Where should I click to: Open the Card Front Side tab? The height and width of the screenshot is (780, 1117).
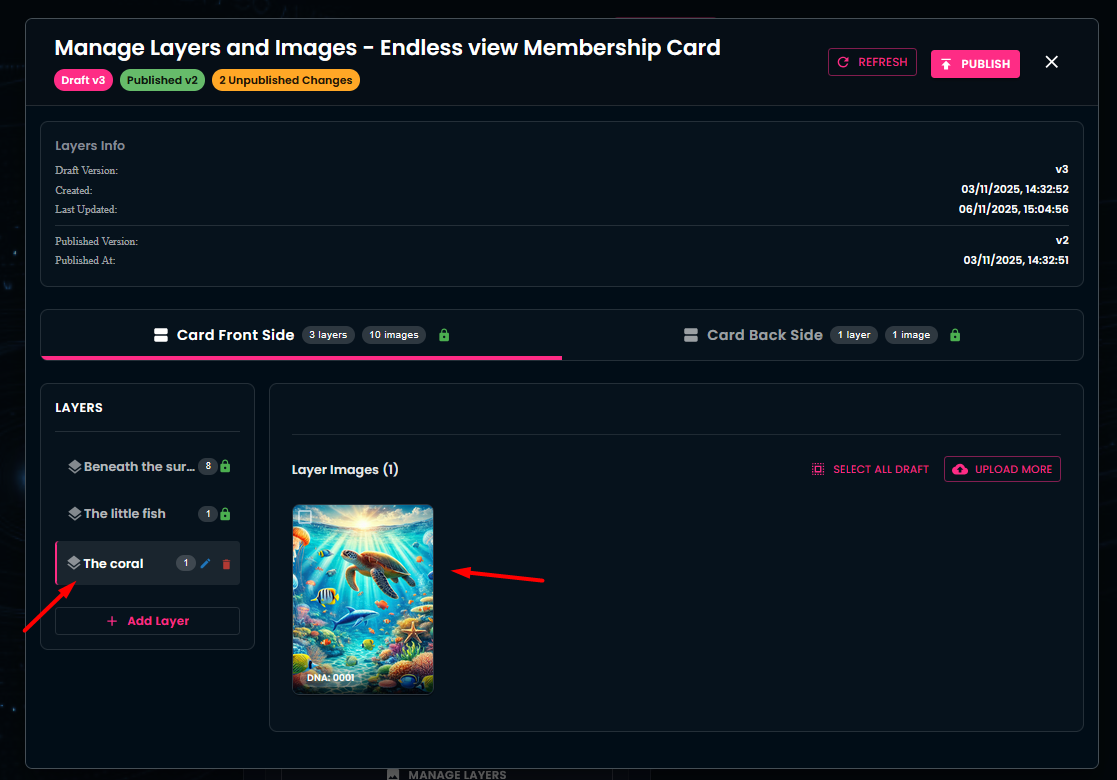pos(235,335)
